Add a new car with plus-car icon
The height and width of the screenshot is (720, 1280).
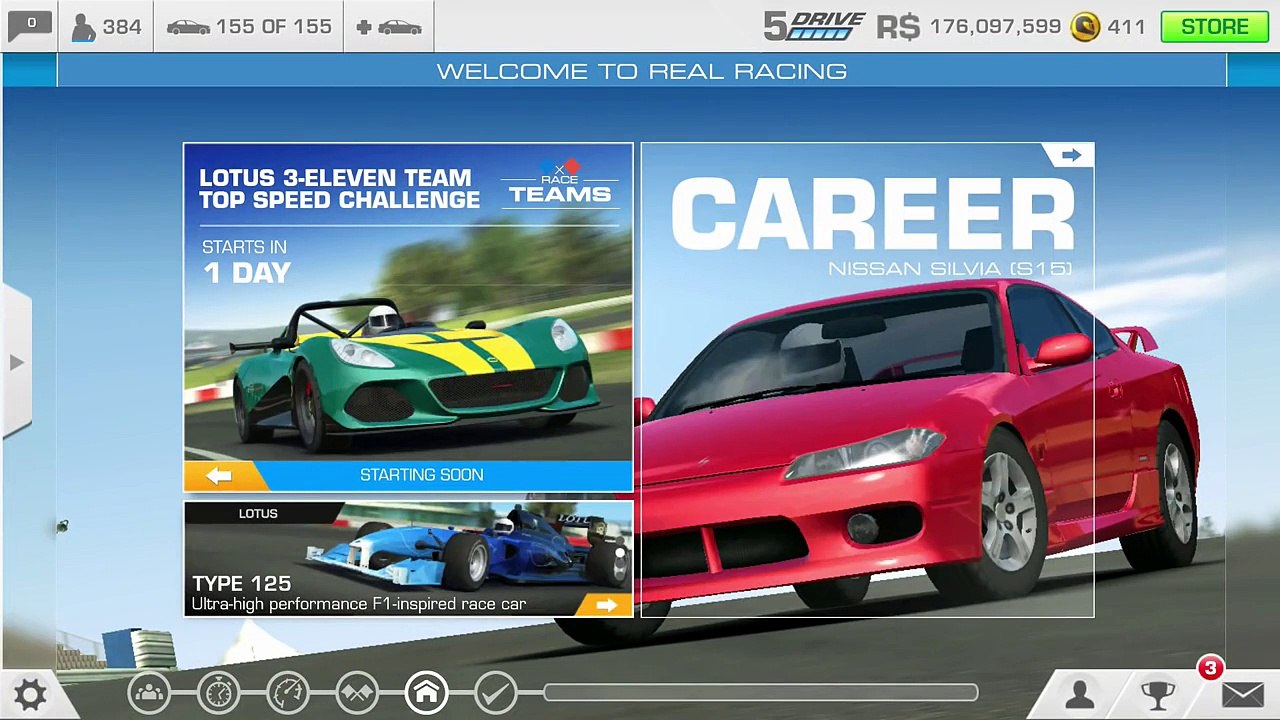389,27
